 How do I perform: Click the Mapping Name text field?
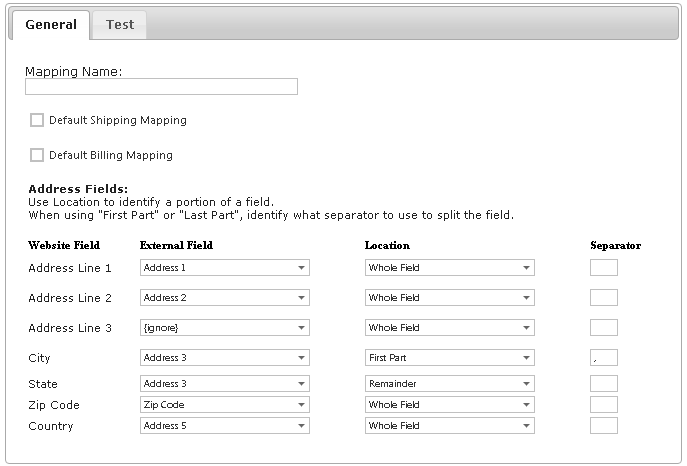coord(161,87)
